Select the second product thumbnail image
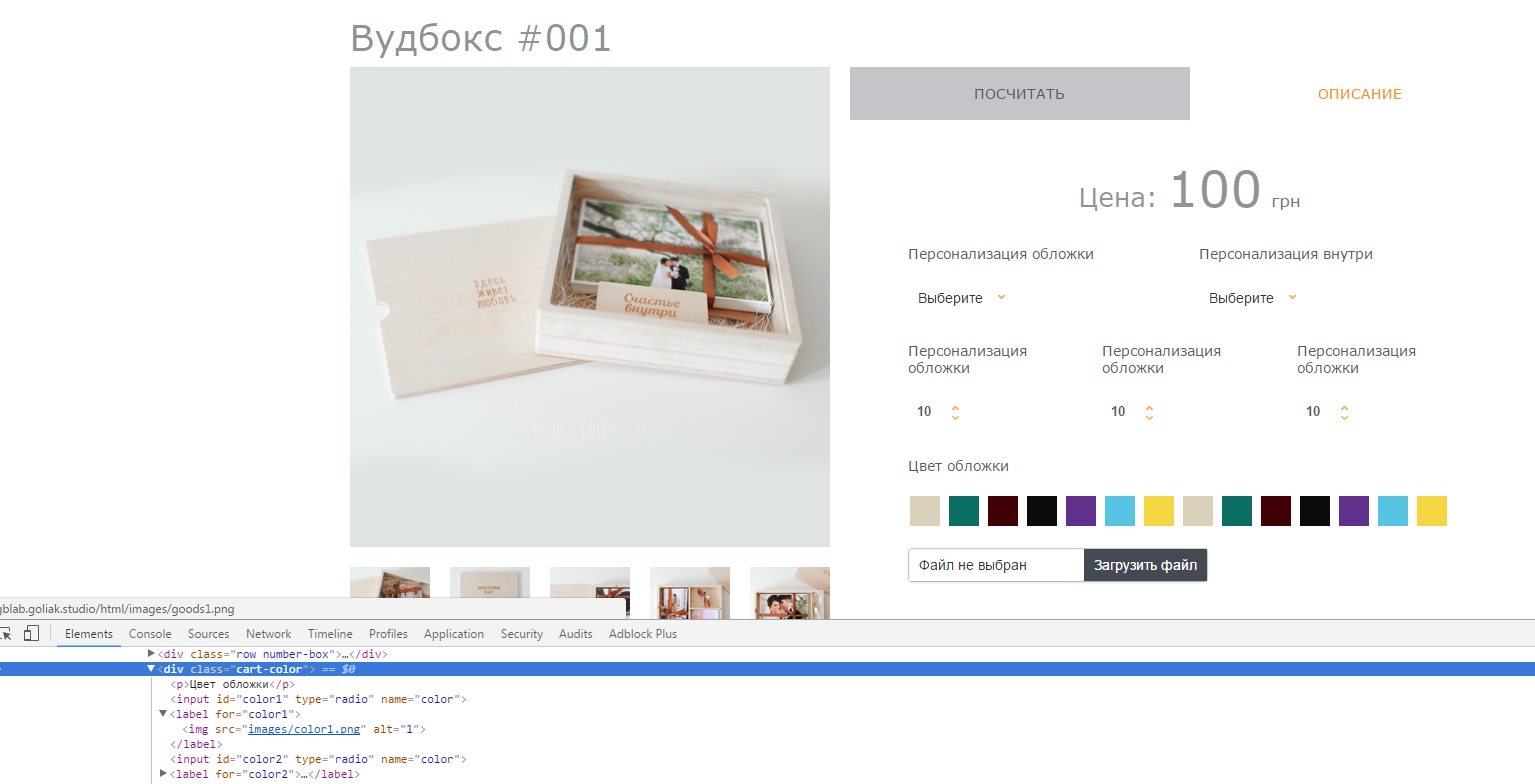This screenshot has height=784, width=1535. point(490,592)
